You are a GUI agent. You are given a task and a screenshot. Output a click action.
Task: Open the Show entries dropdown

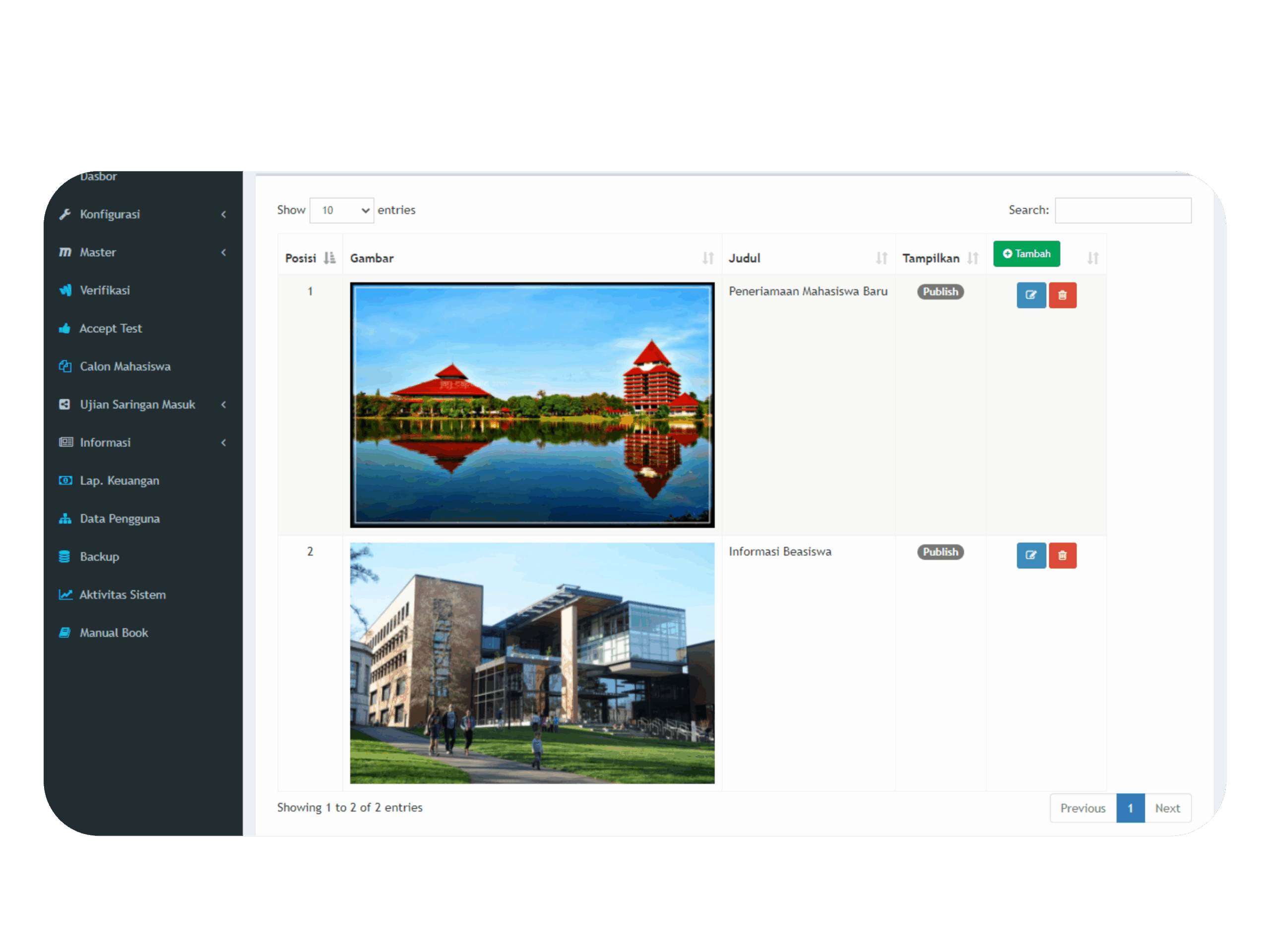pos(342,210)
